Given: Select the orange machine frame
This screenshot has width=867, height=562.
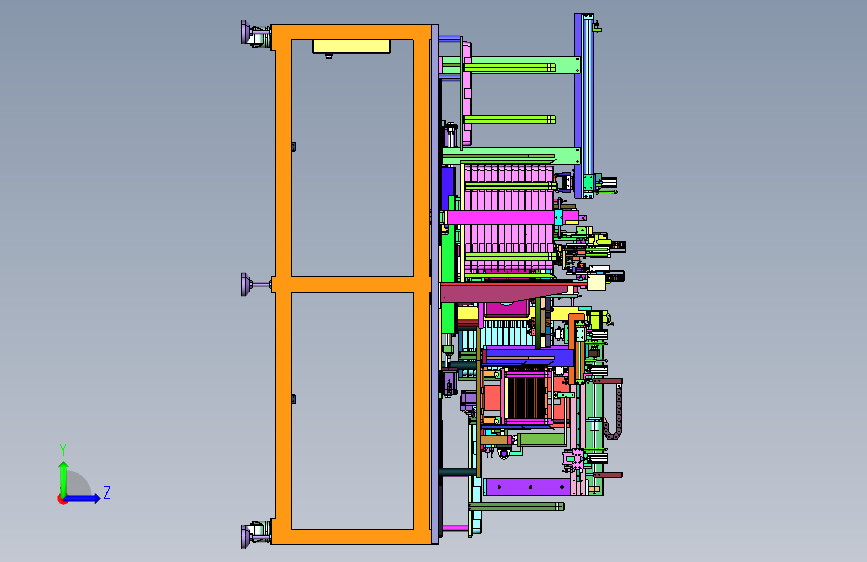Looking at the screenshot, I should pos(352,284).
